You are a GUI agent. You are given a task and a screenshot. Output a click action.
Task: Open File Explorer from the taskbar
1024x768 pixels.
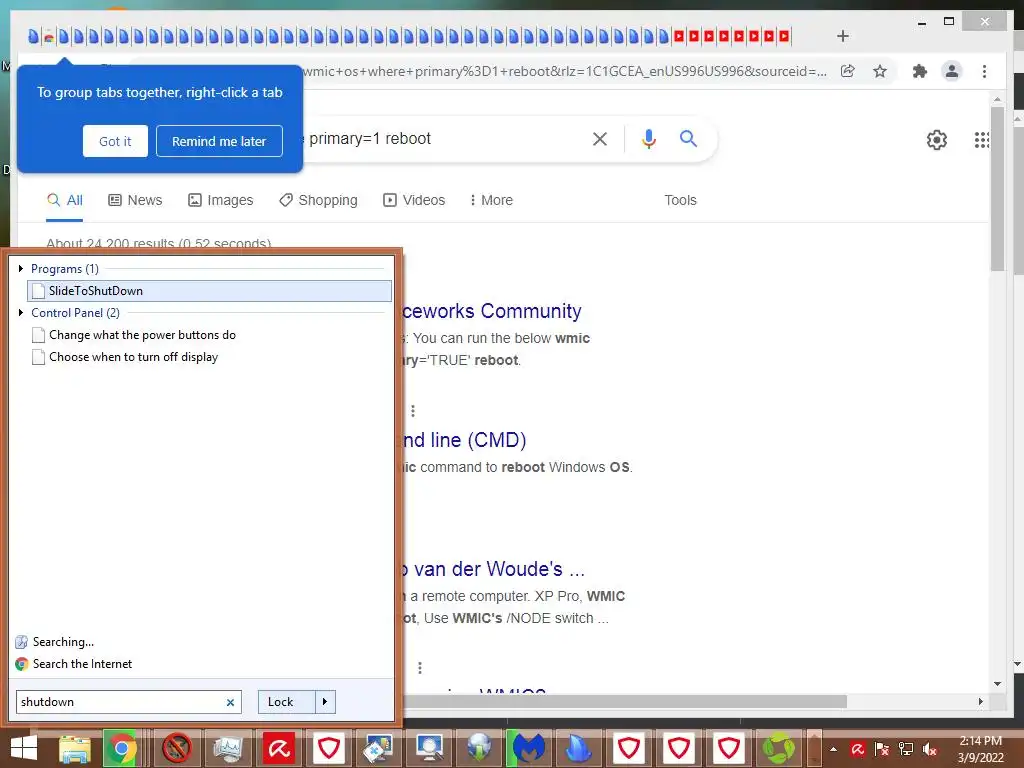point(75,748)
